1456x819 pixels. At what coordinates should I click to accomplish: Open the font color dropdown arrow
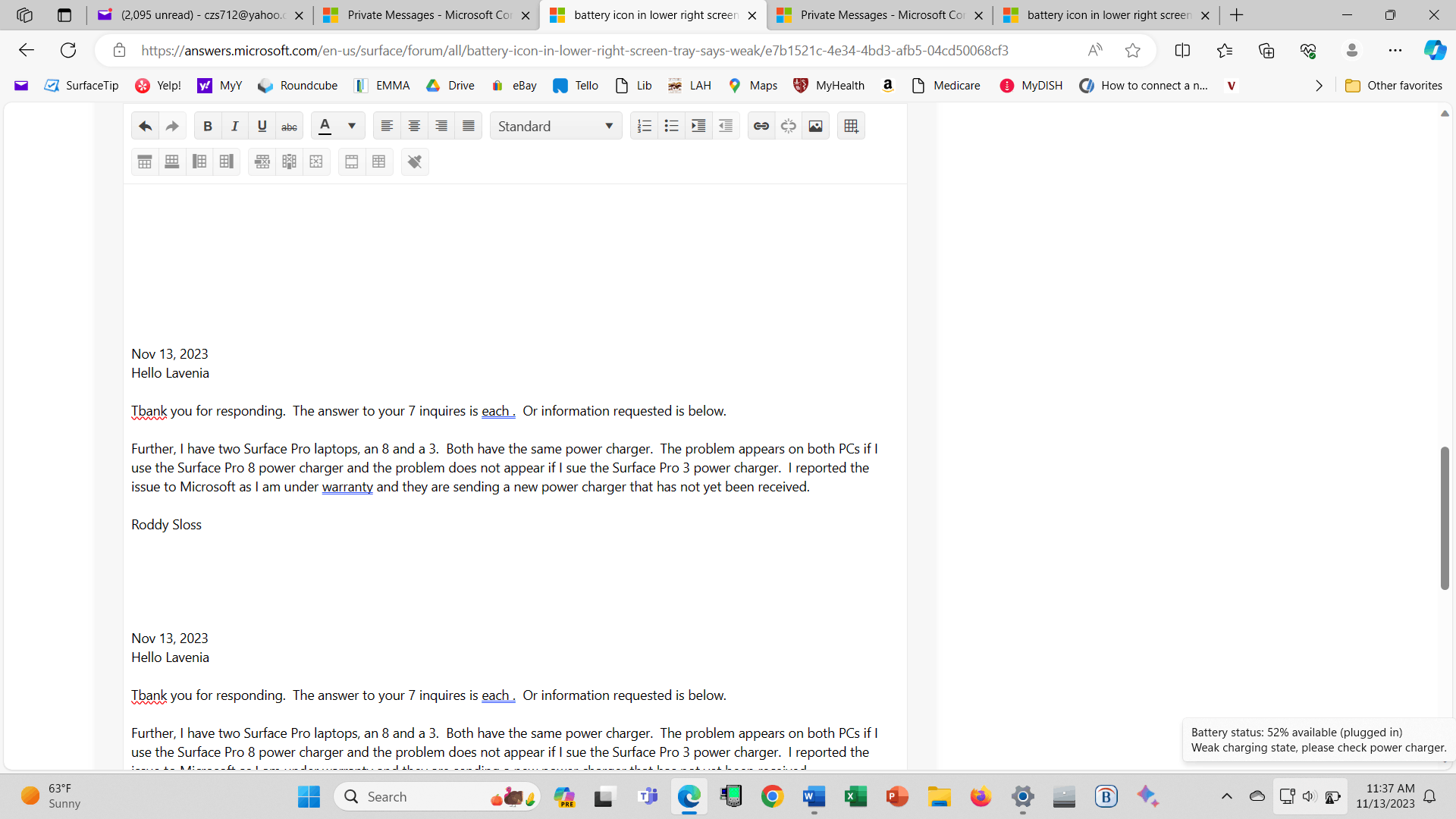coord(352,126)
